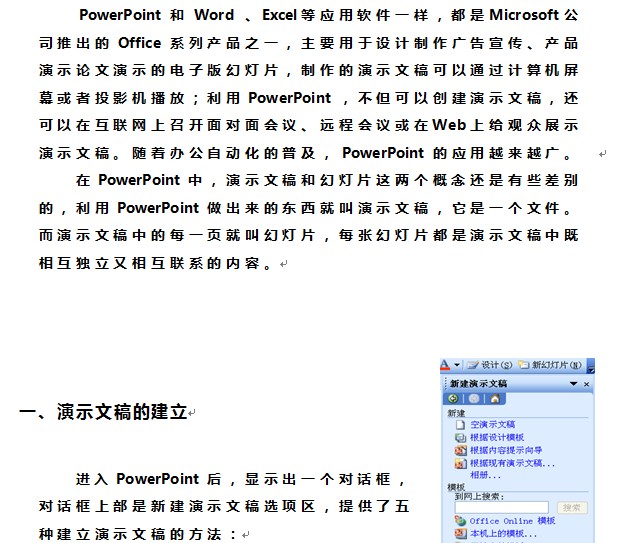Click the 到网上搜索 template search field
Viewport: 633px width, 543px height.
click(x=502, y=507)
